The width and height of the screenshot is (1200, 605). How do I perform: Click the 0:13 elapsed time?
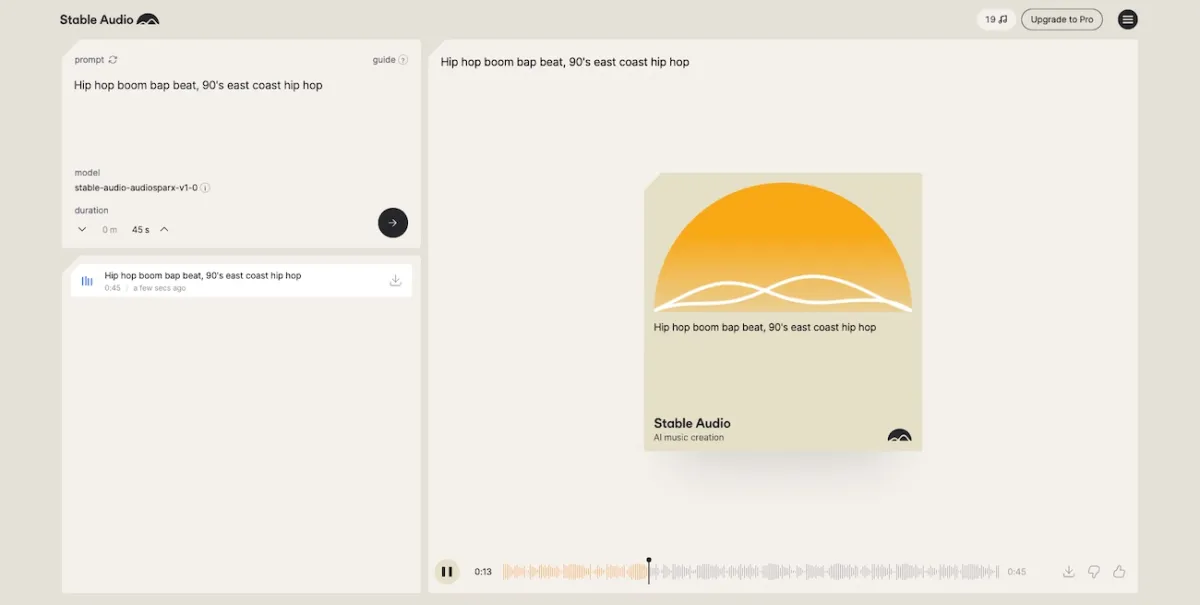483,572
